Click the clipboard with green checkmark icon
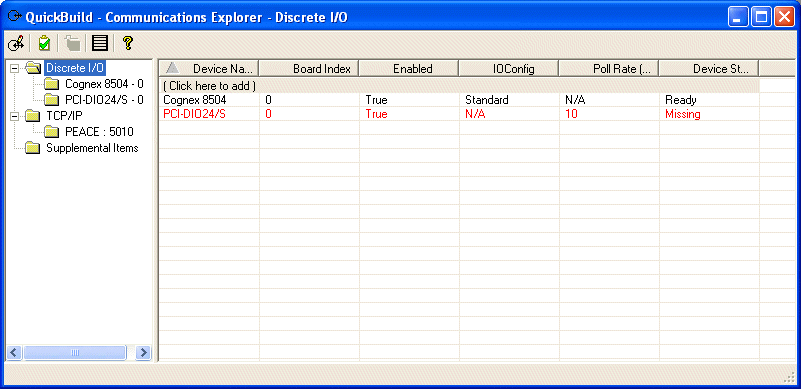This screenshot has width=801, height=389. point(44,43)
